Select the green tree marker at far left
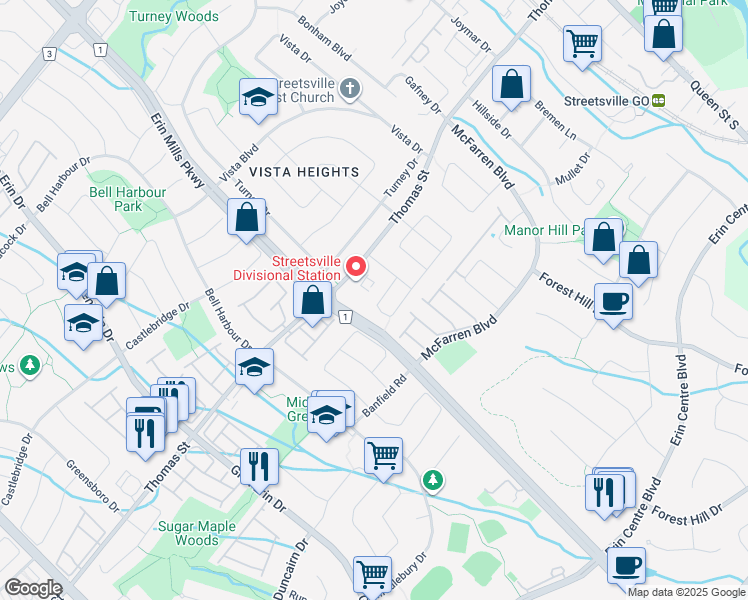The width and height of the screenshot is (748, 600). point(30,366)
